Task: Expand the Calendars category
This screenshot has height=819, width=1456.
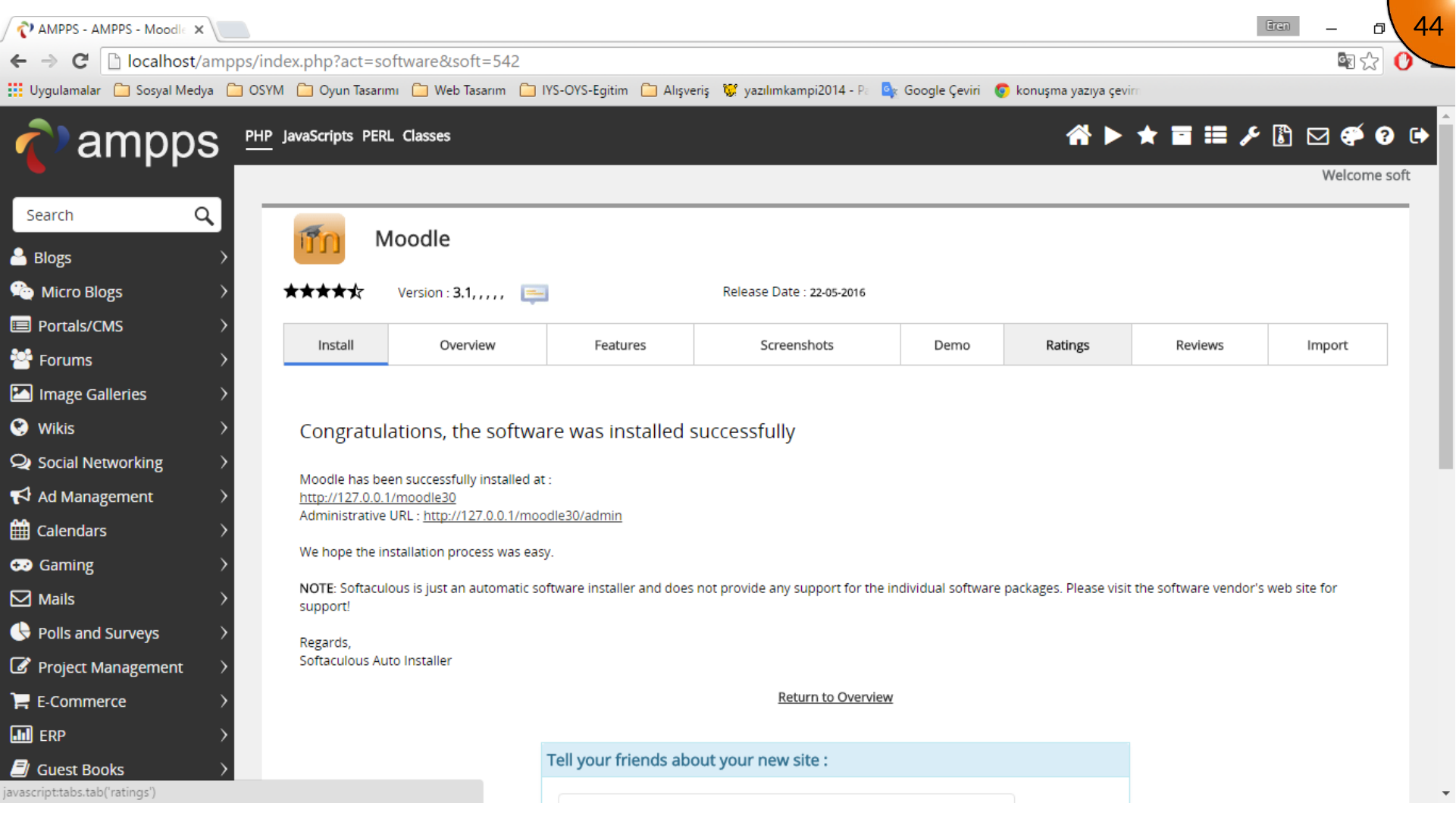Action: [117, 531]
